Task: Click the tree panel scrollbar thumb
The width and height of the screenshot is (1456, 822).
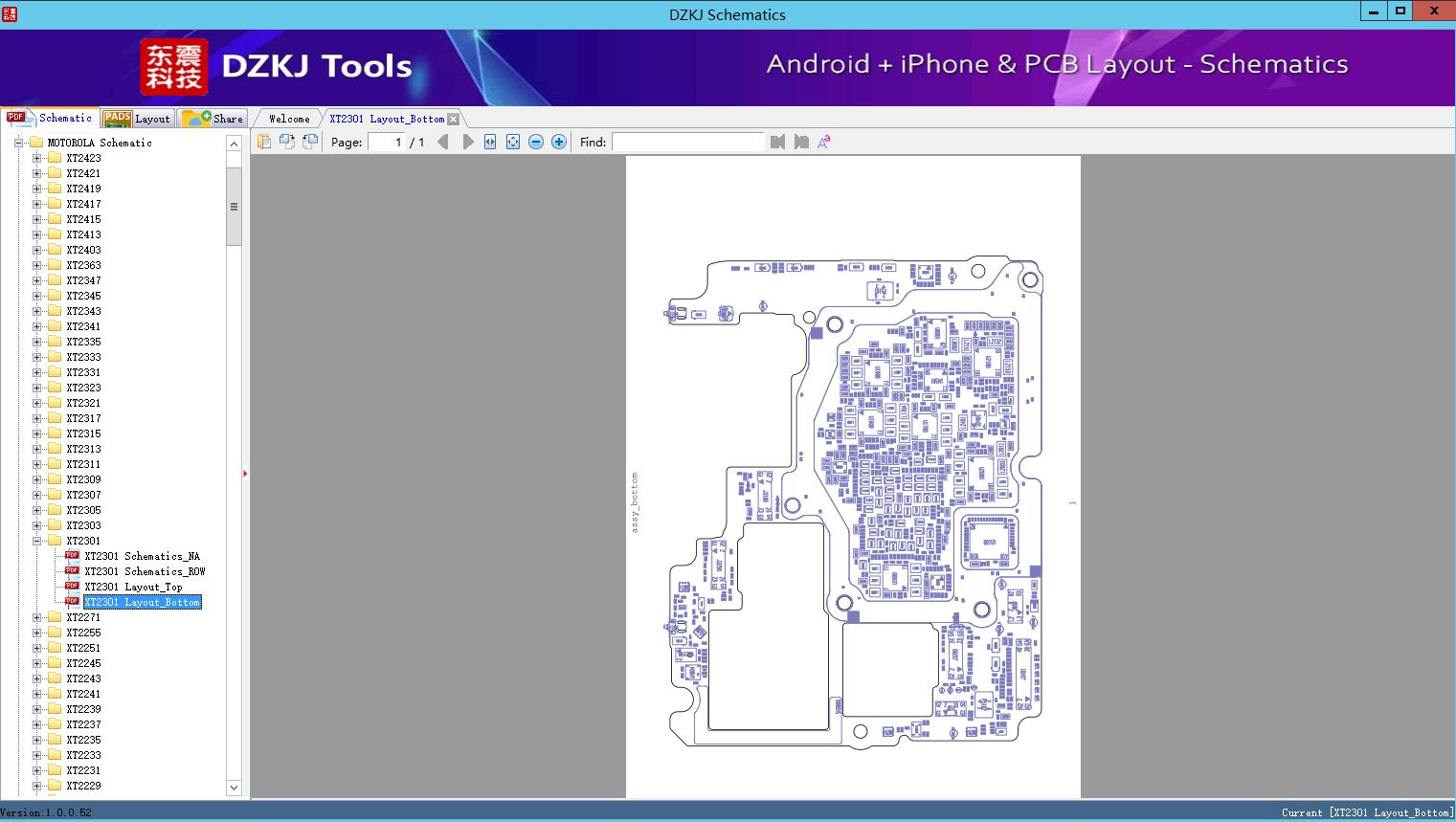Action: point(234,207)
